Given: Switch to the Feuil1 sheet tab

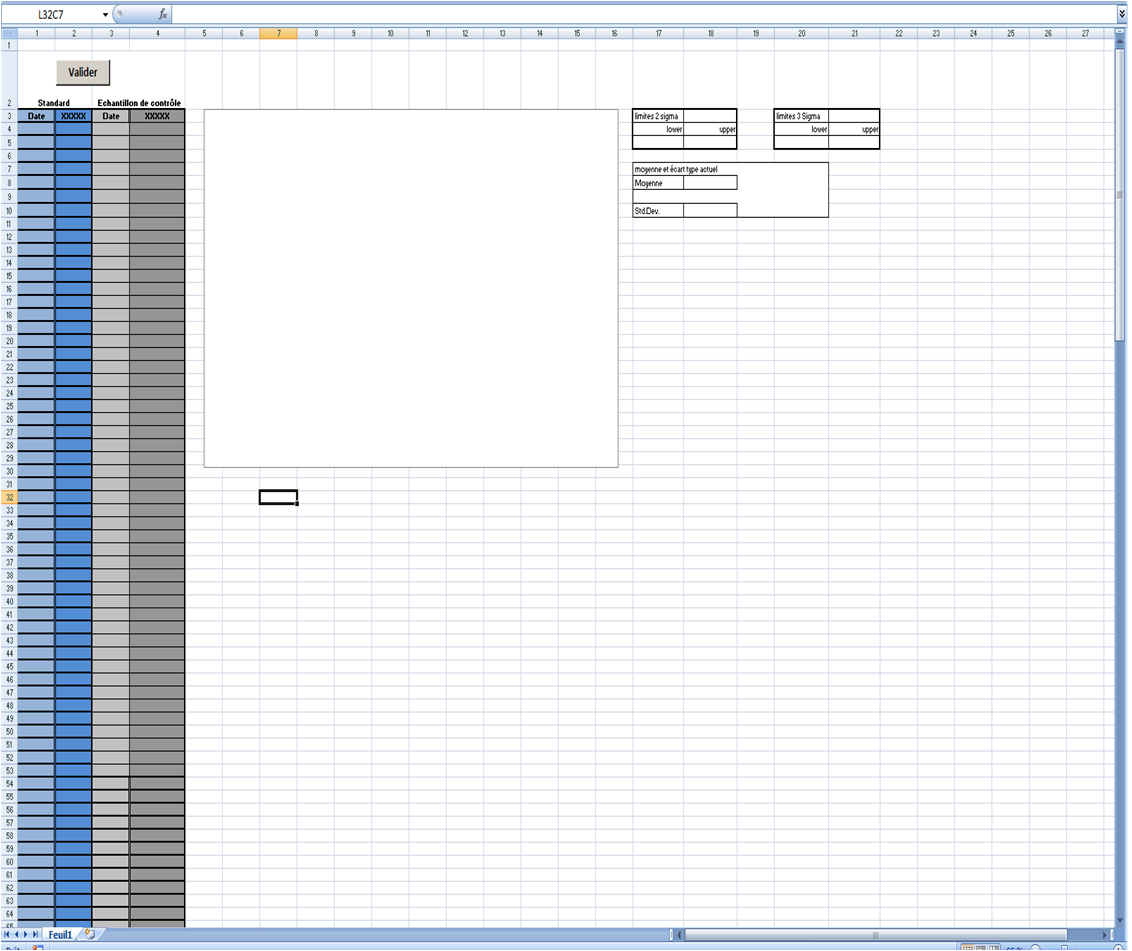Looking at the screenshot, I should tap(61, 934).
